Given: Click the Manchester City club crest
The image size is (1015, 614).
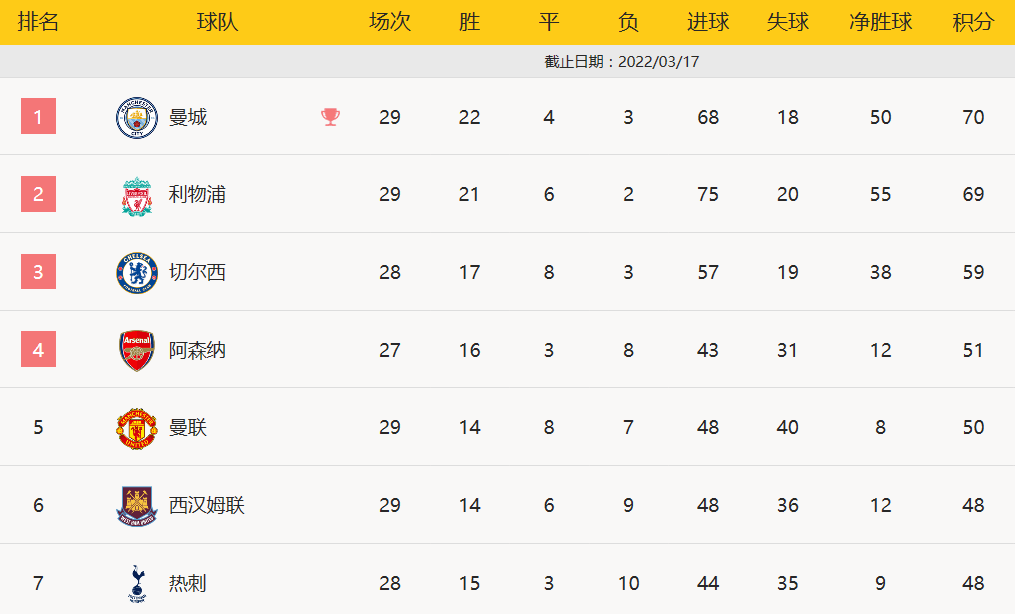Looking at the screenshot, I should (x=137, y=118).
